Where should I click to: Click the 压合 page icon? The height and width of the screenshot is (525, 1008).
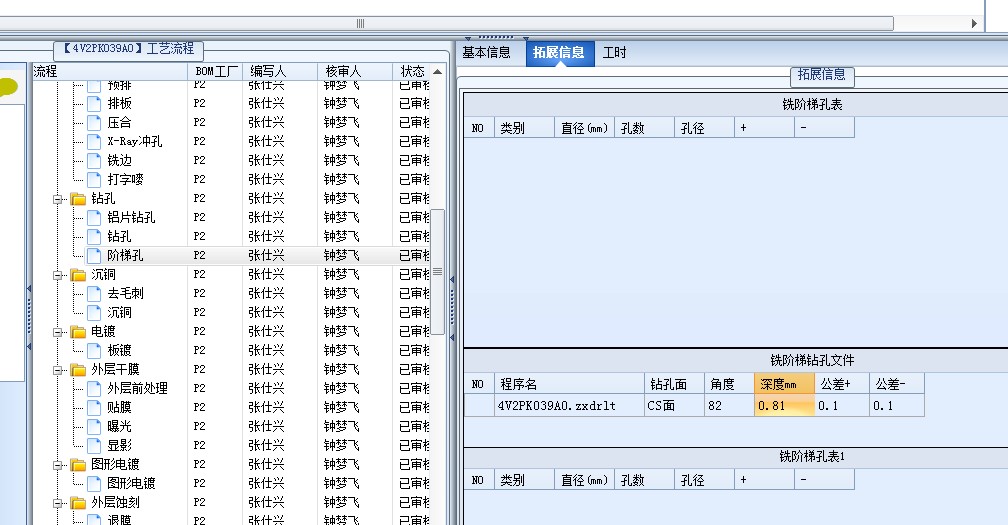click(94, 123)
